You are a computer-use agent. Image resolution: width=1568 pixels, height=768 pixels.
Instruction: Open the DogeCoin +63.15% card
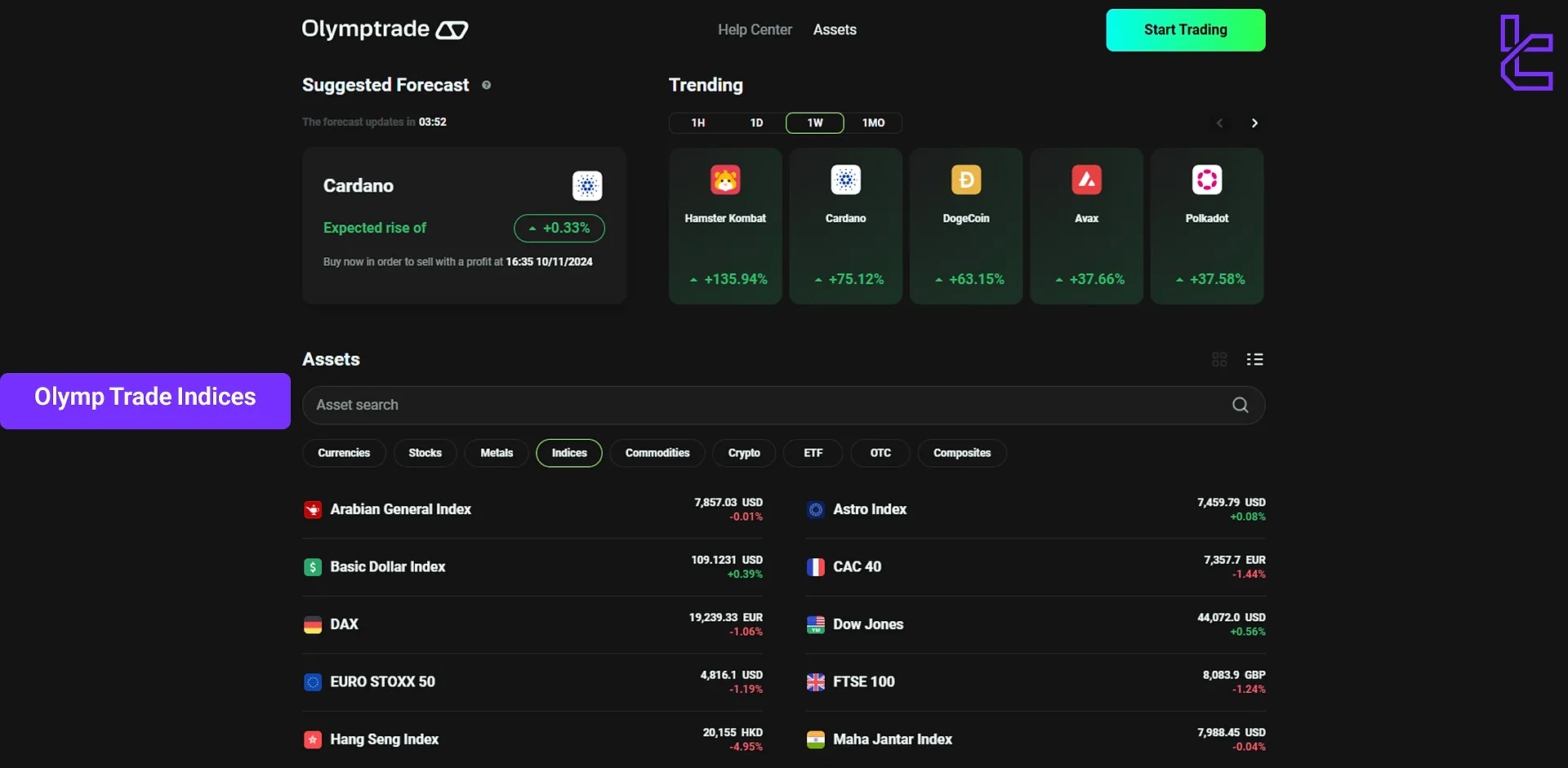pos(966,226)
